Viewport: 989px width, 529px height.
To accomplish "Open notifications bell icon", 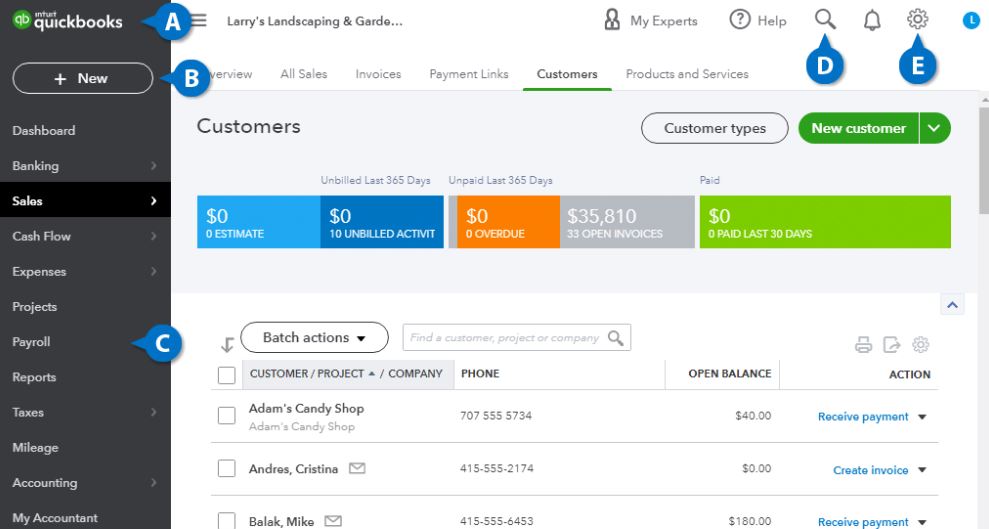I will [872, 20].
